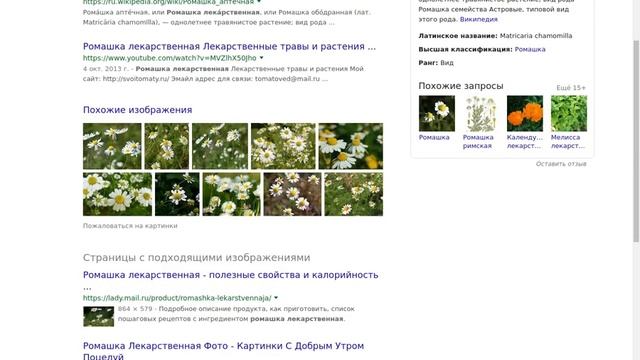Open the 'Ромашка' similar query thumbnail
The height and width of the screenshot is (360, 640).
[437, 113]
